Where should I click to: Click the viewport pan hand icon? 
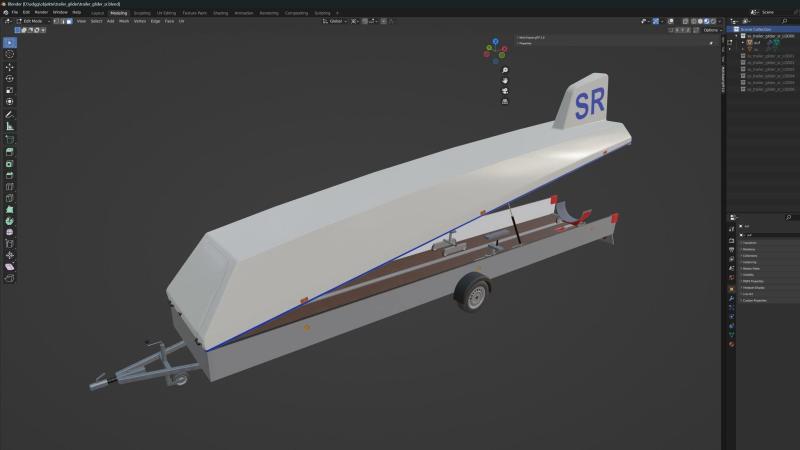505,81
